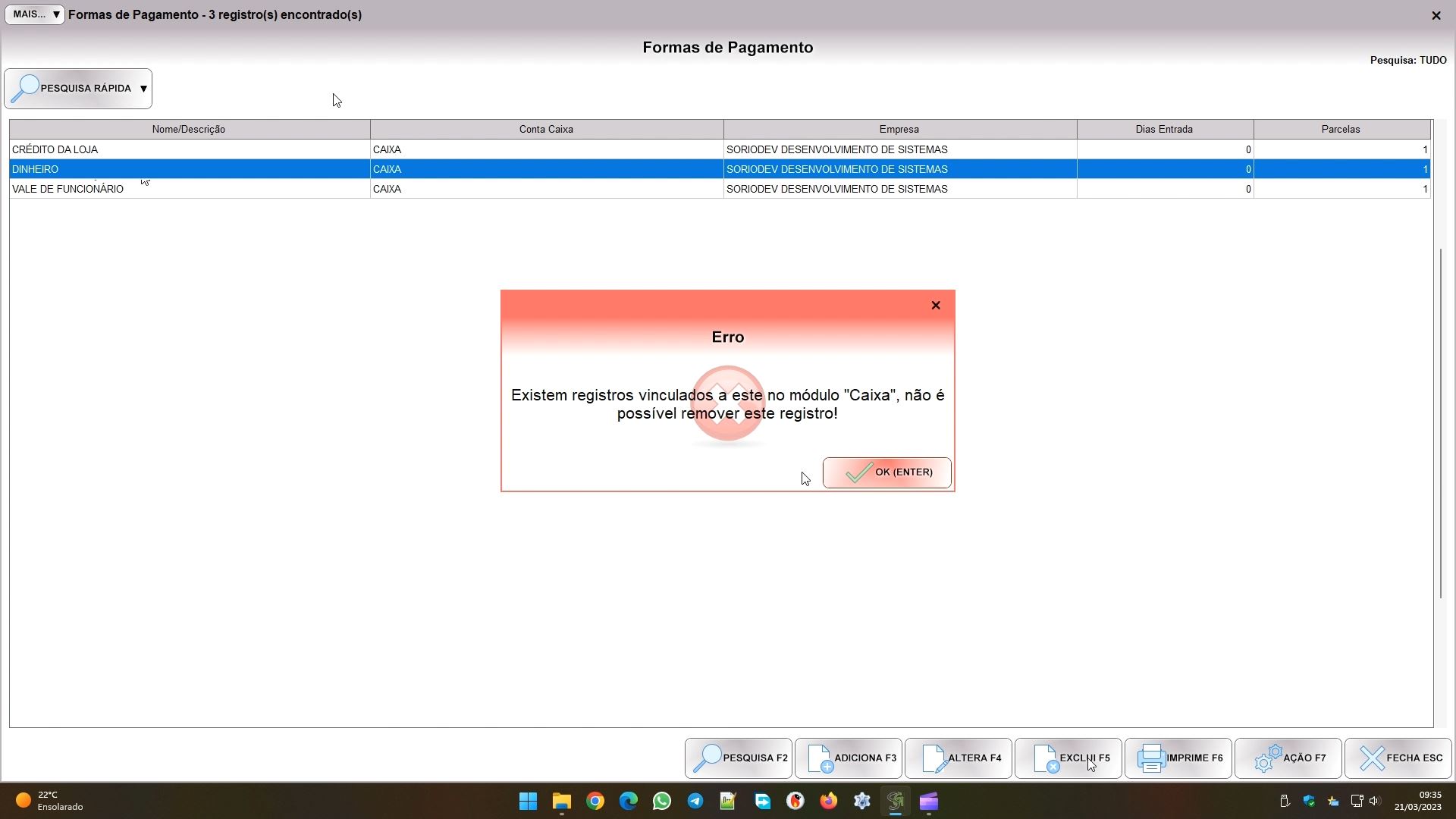The image size is (1456, 819).
Task: Click the Google Chrome taskbar icon
Action: click(x=595, y=801)
